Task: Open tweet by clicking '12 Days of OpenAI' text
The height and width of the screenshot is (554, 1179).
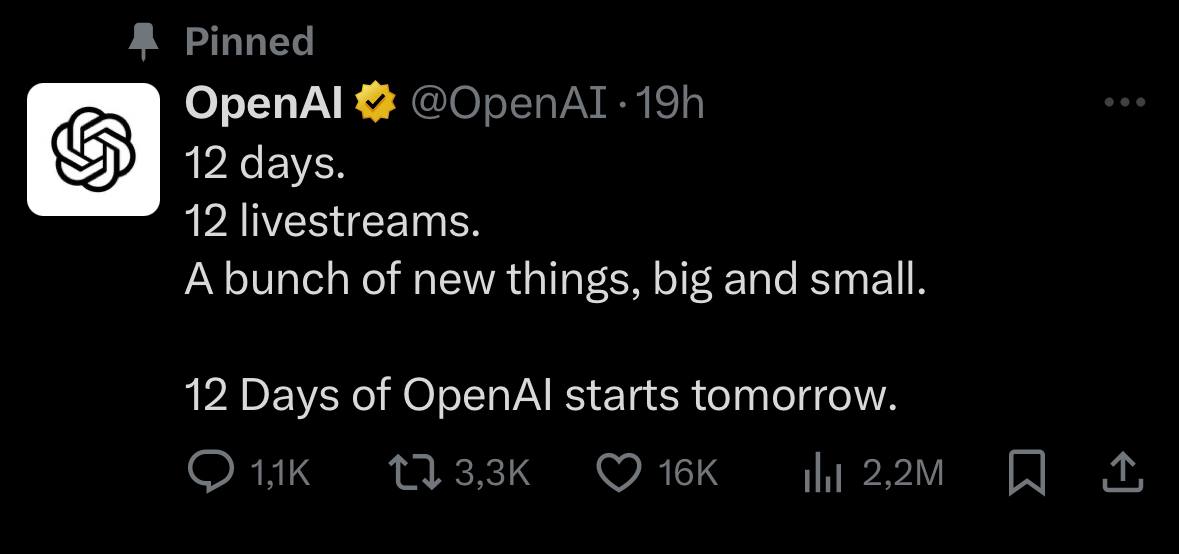Action: point(370,397)
